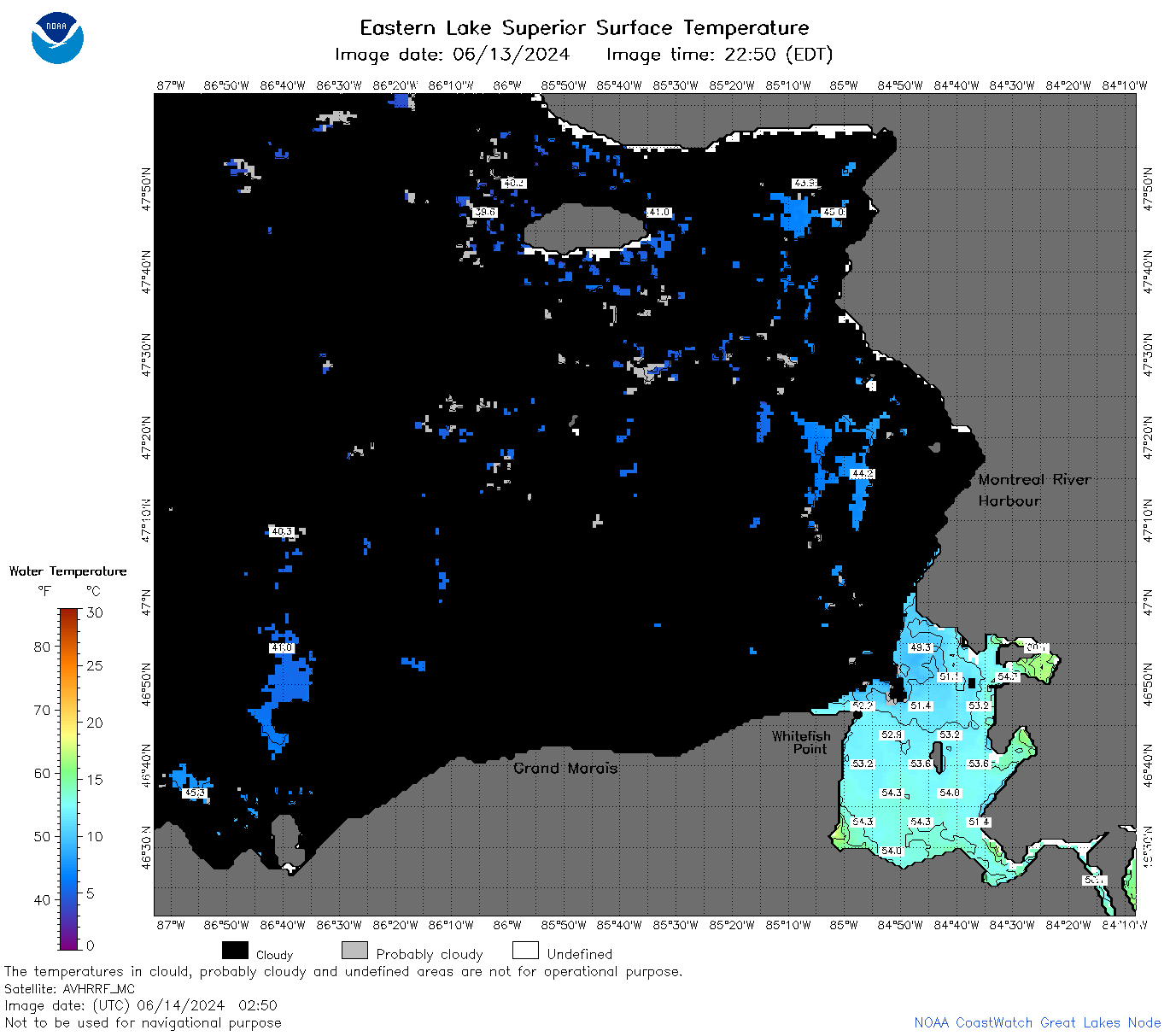Click the 0 mark on the Celsius scale
The image size is (1170, 1036).
coord(91,945)
